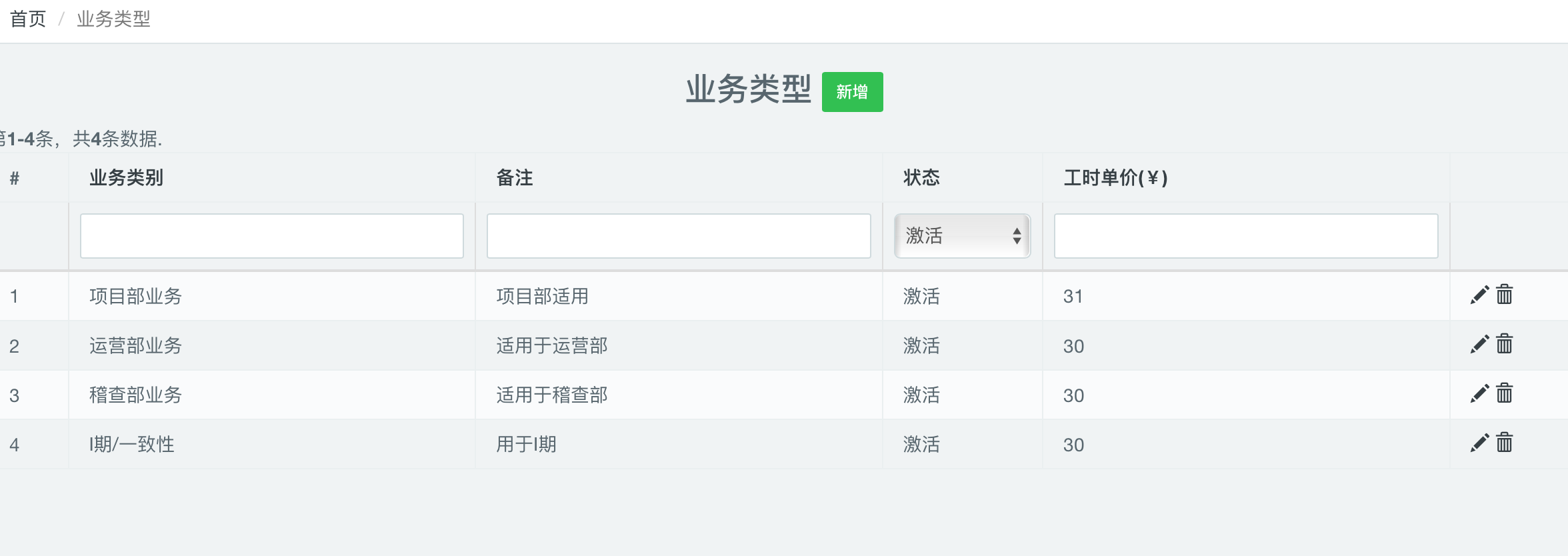Sort by the 工时单价(¥) column header

click(x=1115, y=177)
